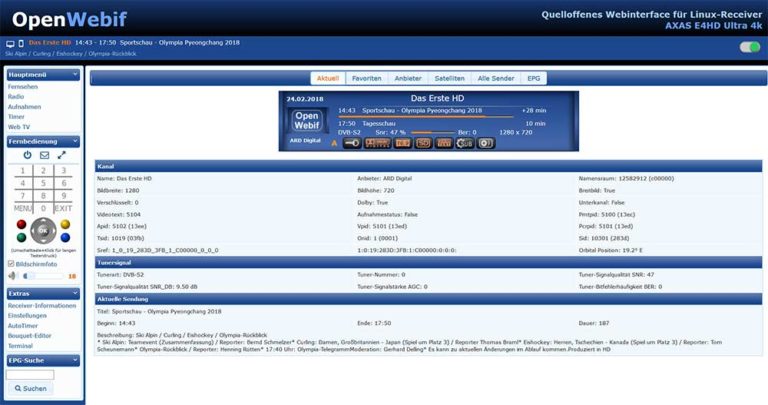The width and height of the screenshot is (768, 405).
Task: Switch to the Alle Sender tab
Action: point(496,78)
